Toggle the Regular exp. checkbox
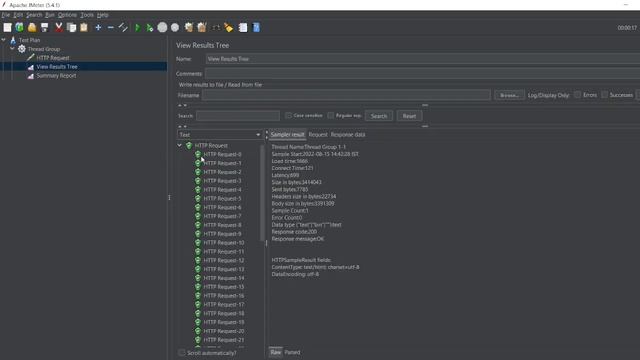 pyautogui.click(x=331, y=116)
